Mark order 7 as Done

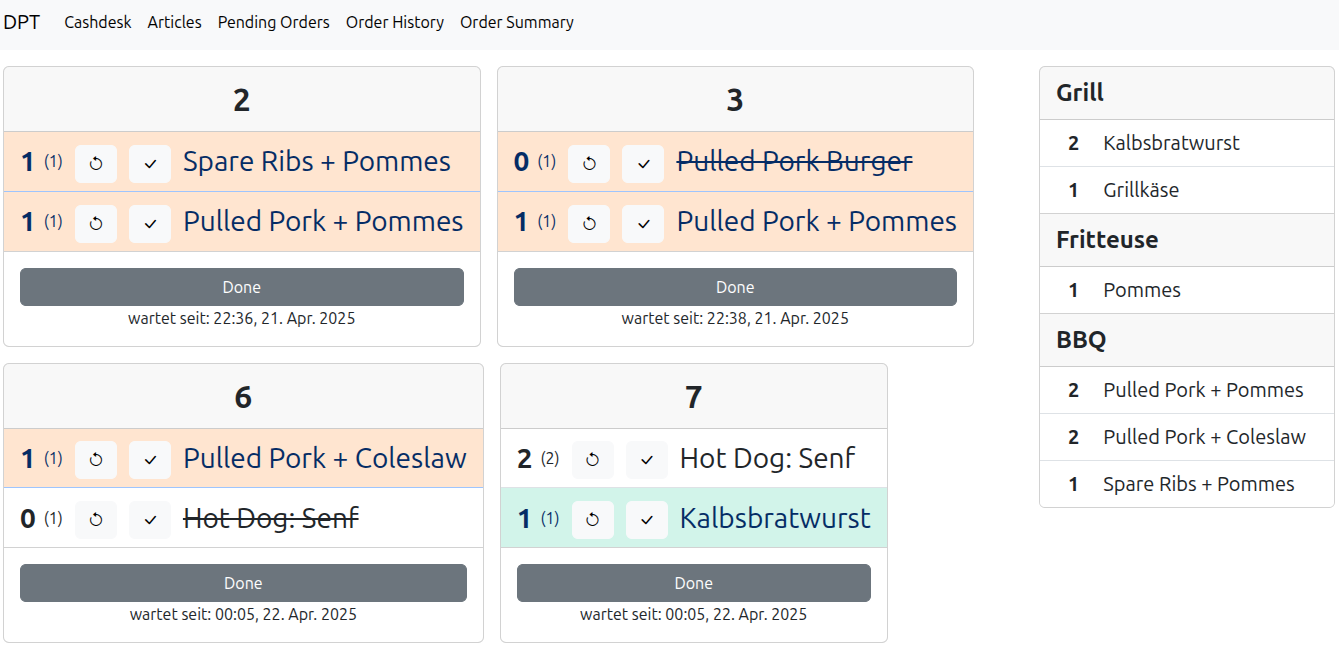click(693, 583)
